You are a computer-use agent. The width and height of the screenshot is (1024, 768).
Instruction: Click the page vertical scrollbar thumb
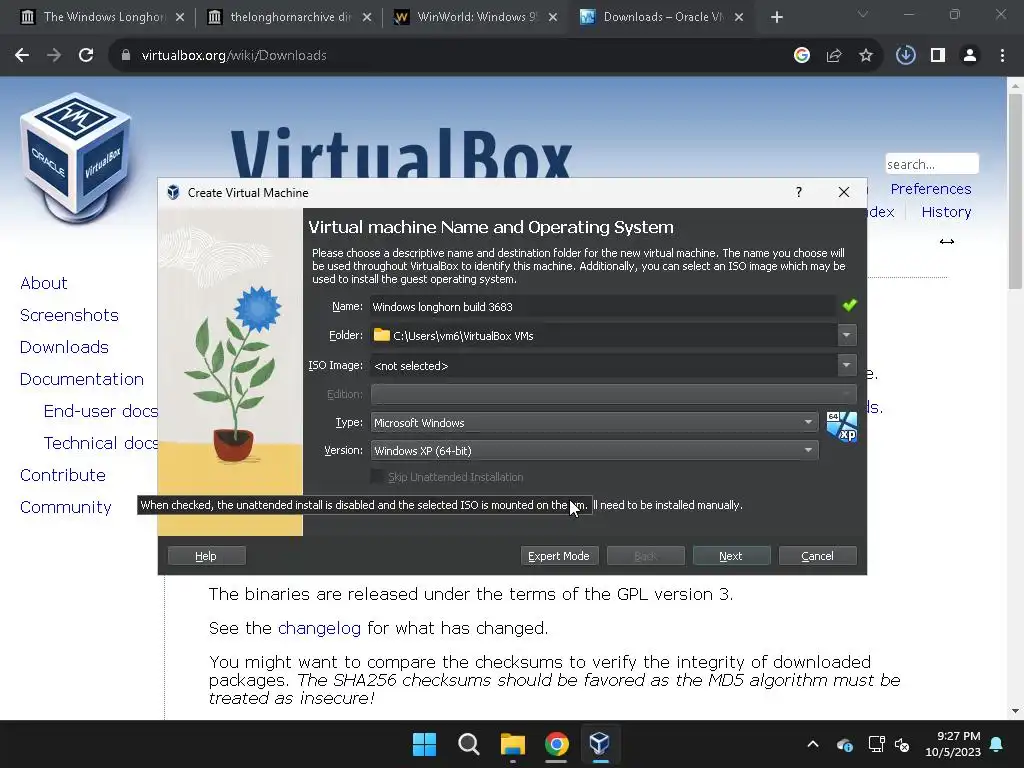[1015, 191]
